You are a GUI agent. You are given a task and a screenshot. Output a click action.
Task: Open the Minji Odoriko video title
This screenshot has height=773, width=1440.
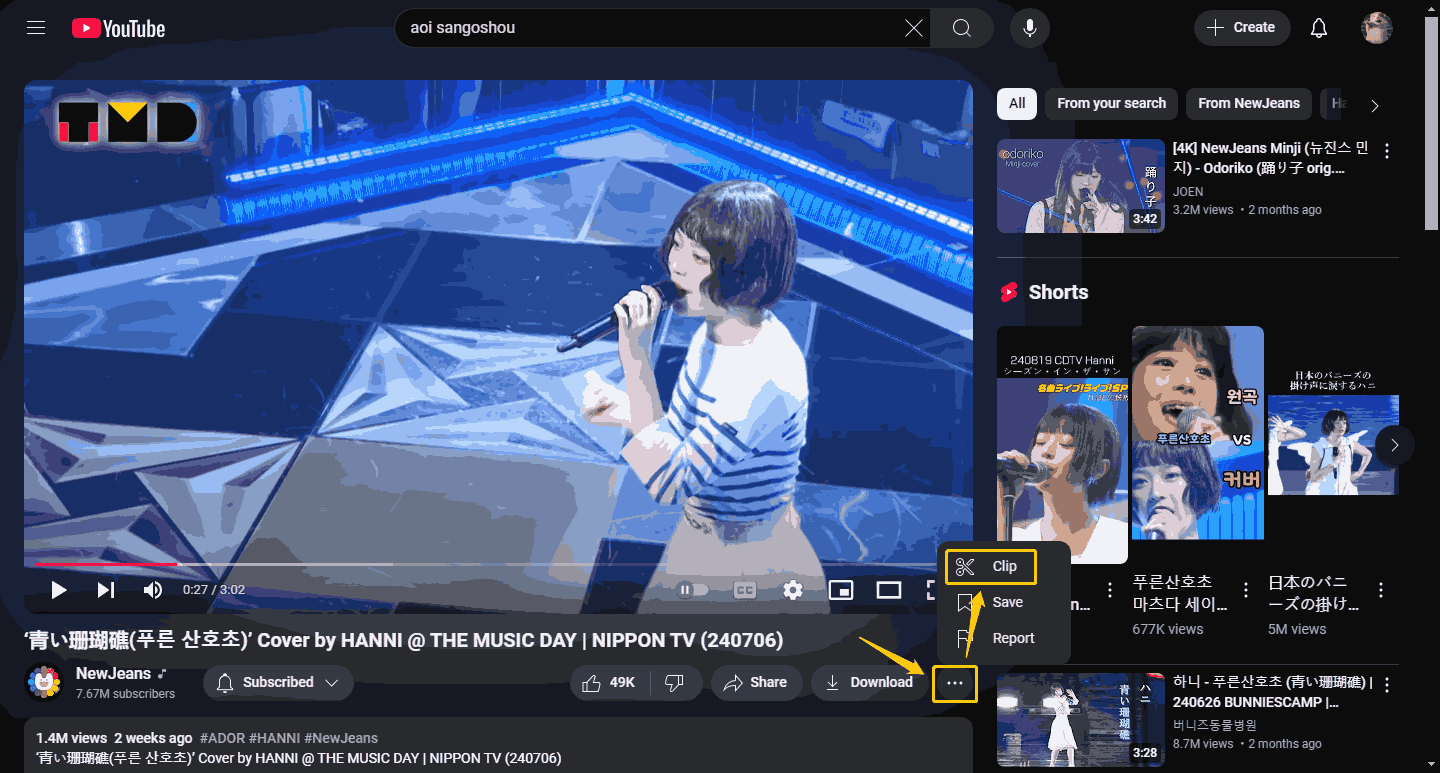point(1270,158)
